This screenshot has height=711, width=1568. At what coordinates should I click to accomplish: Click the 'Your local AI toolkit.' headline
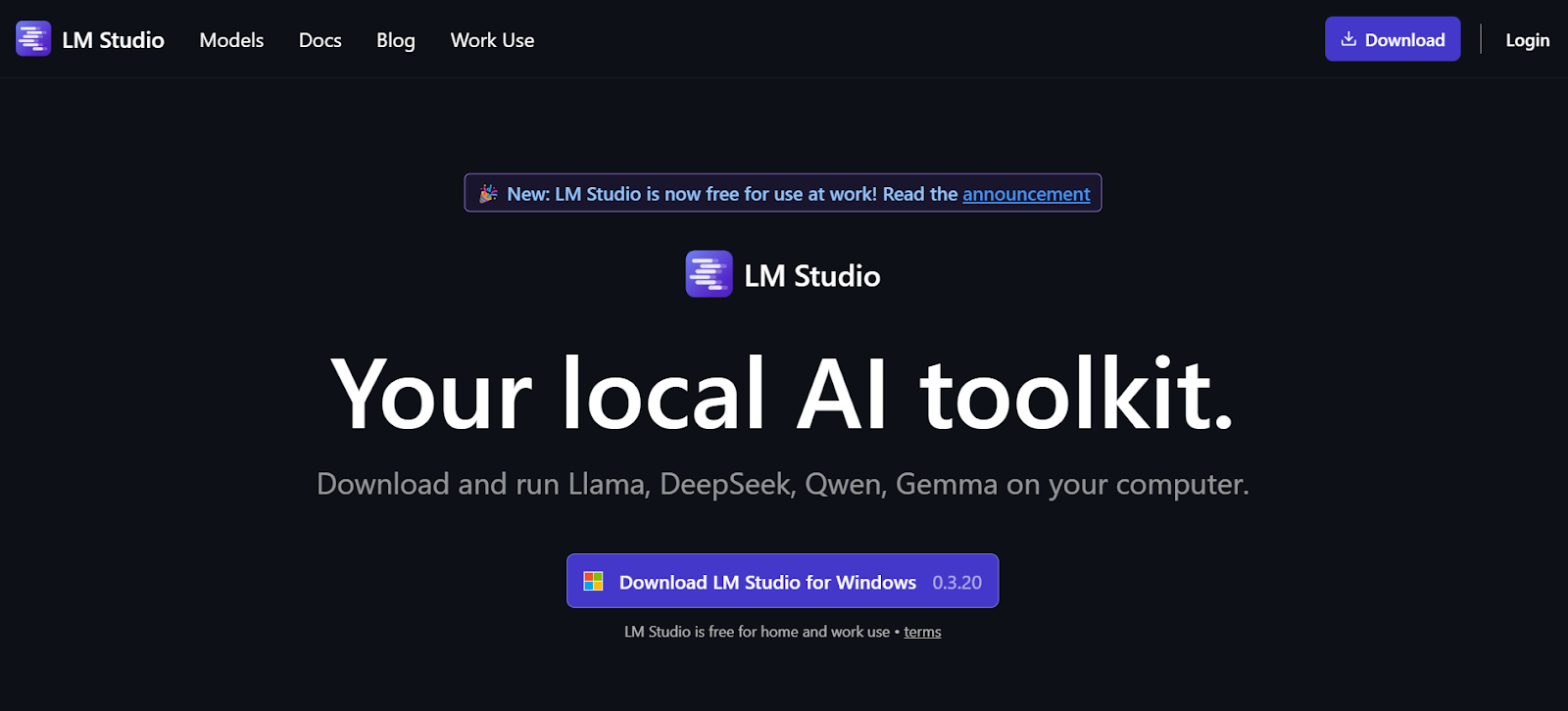[782, 395]
